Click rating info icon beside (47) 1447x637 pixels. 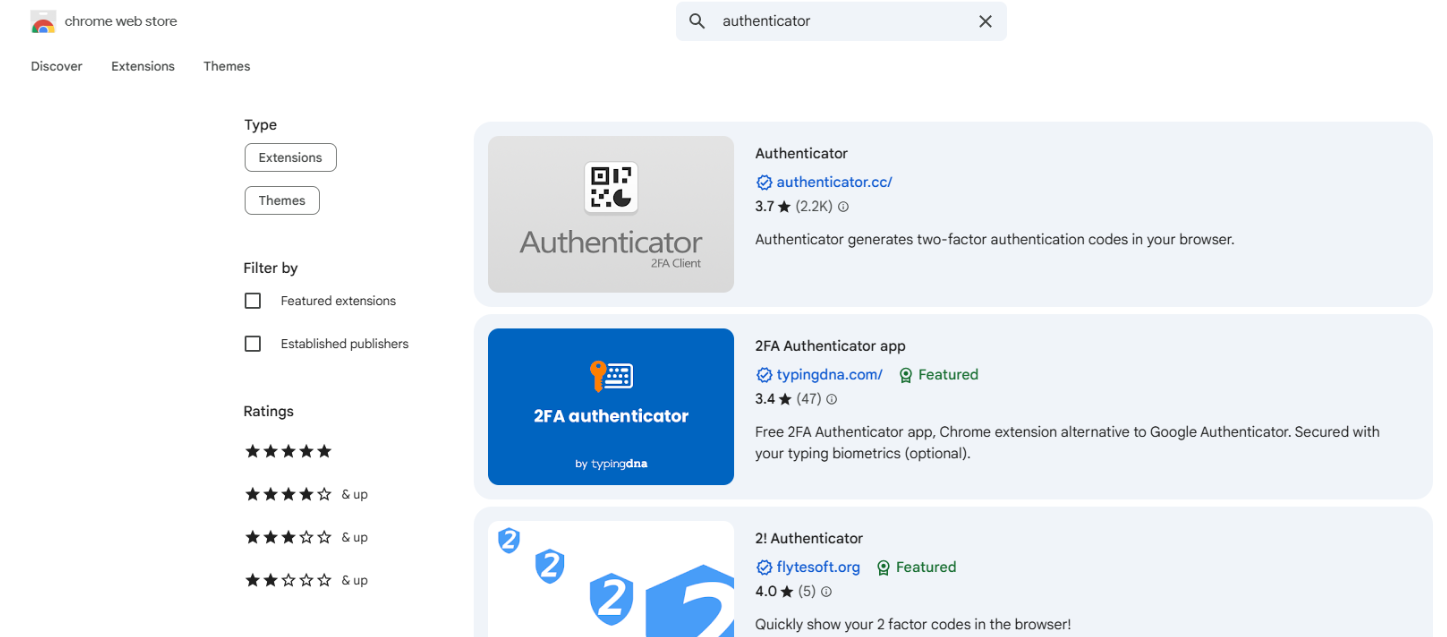point(831,399)
